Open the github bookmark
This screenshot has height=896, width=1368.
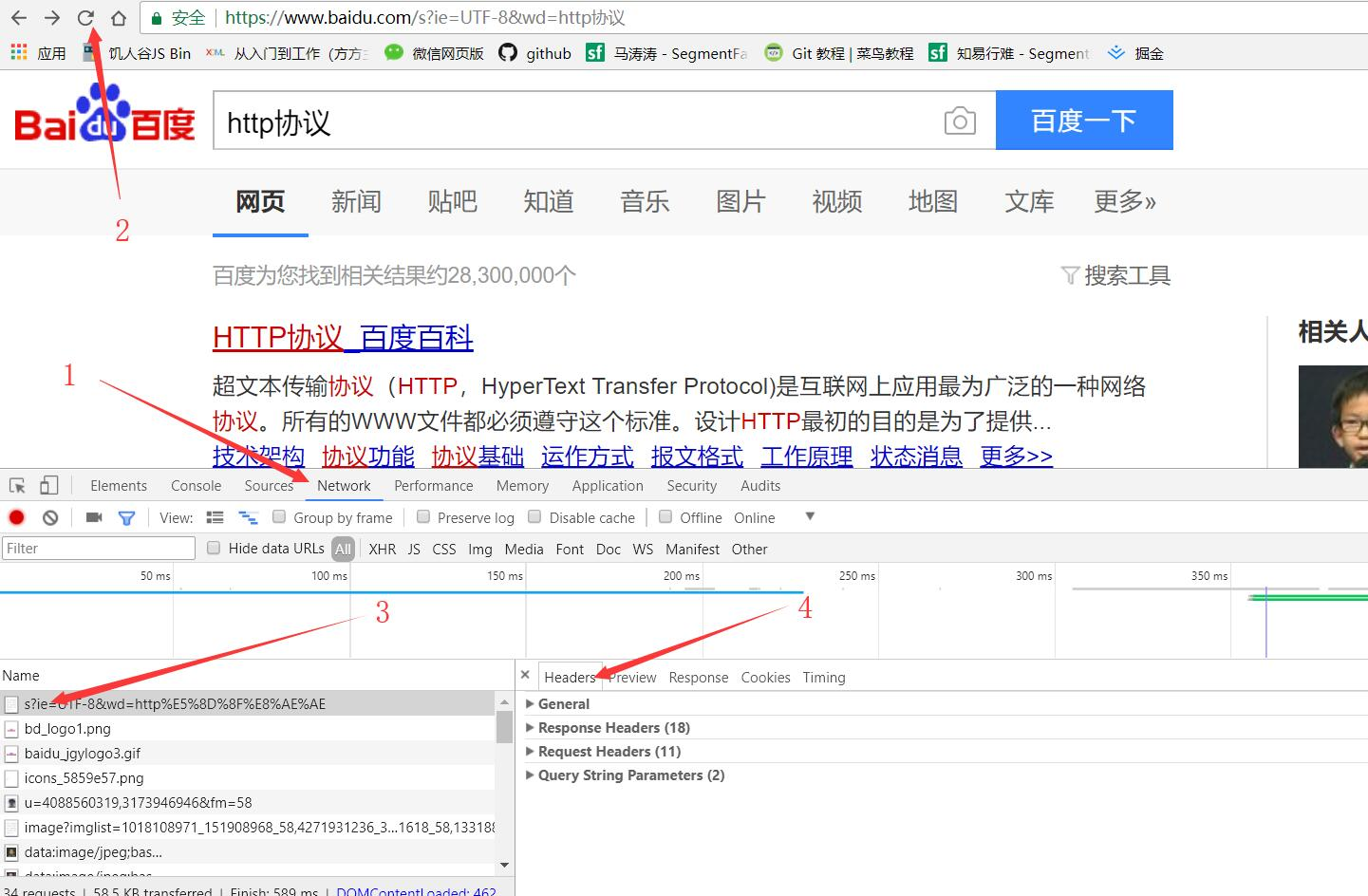(x=535, y=53)
